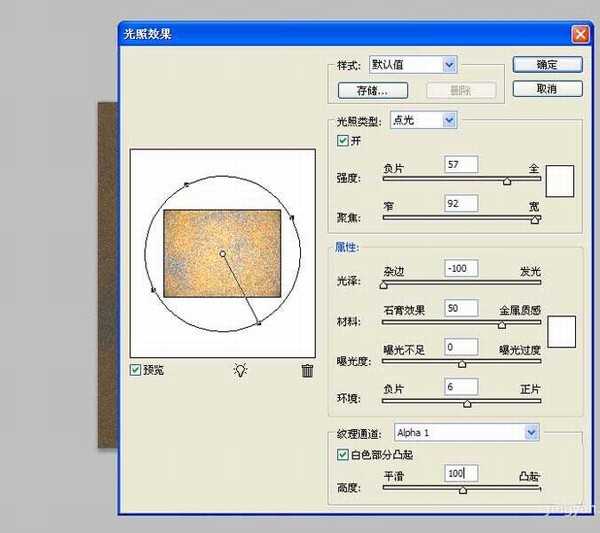Open the 样式 style dropdown
The width and height of the screenshot is (600, 533).
(x=449, y=65)
